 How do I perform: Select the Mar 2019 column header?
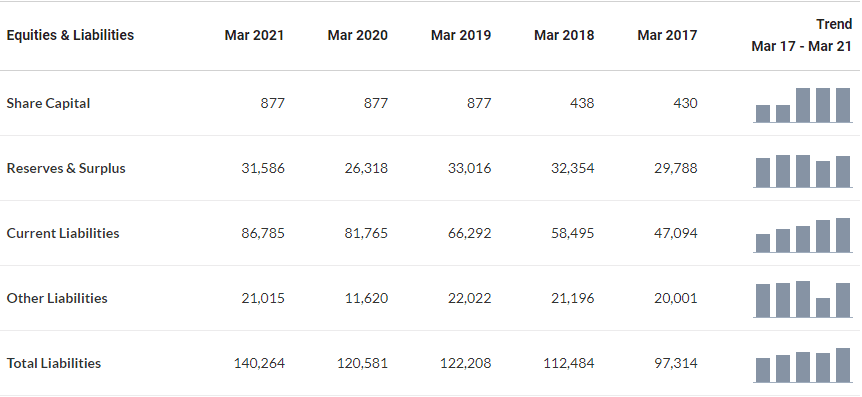point(461,35)
